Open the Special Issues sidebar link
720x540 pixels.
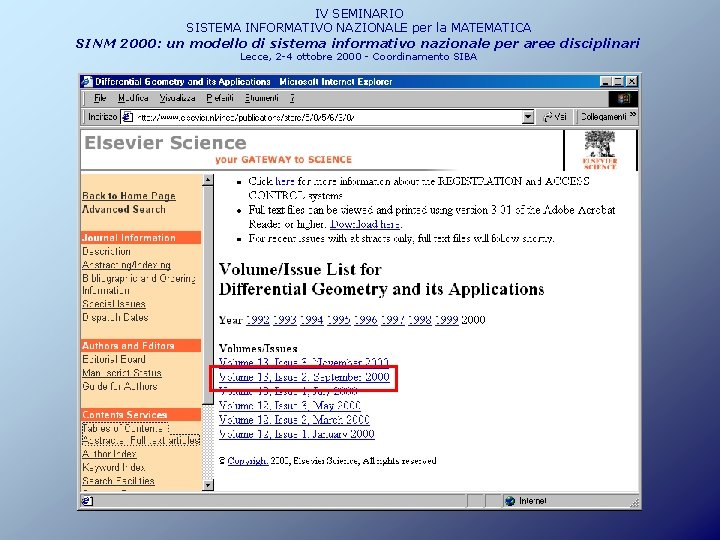113,304
